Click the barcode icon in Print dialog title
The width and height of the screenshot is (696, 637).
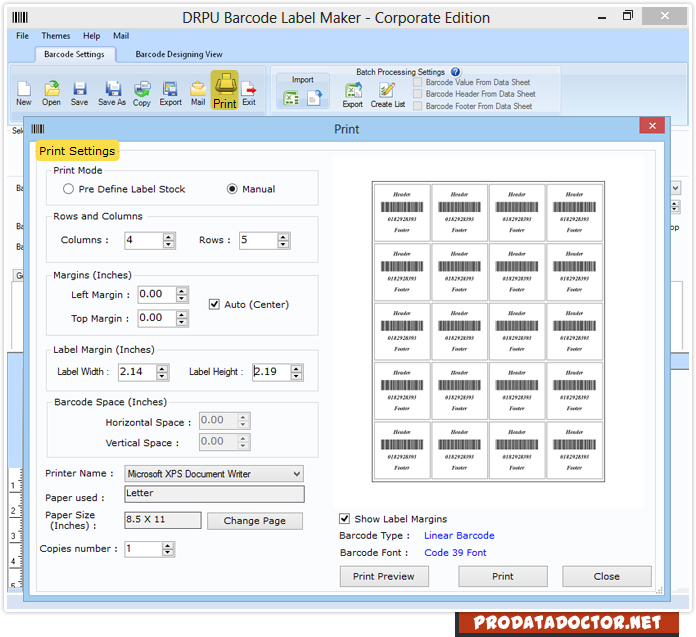click(x=38, y=129)
